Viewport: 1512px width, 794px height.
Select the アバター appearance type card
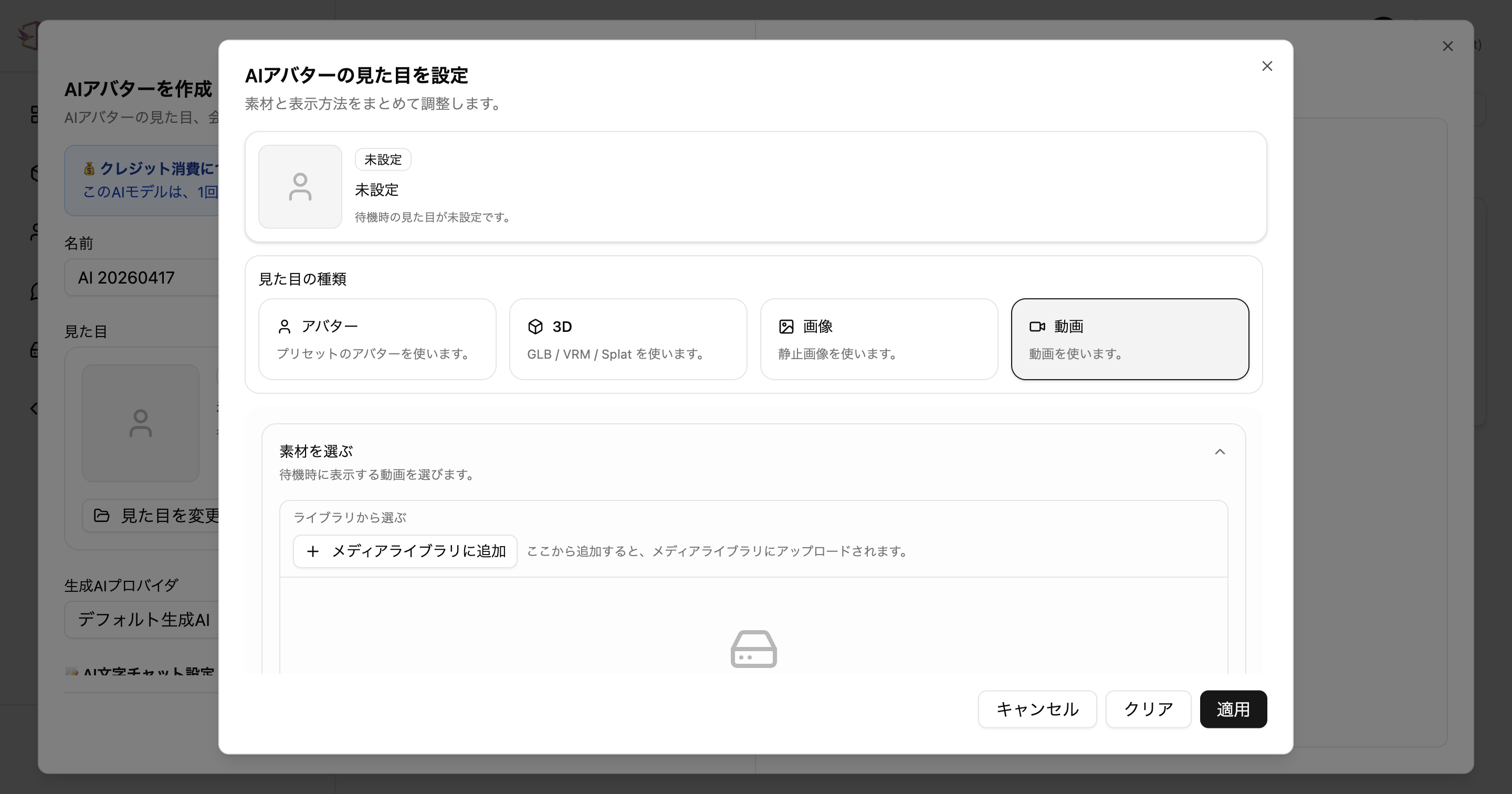pos(377,339)
